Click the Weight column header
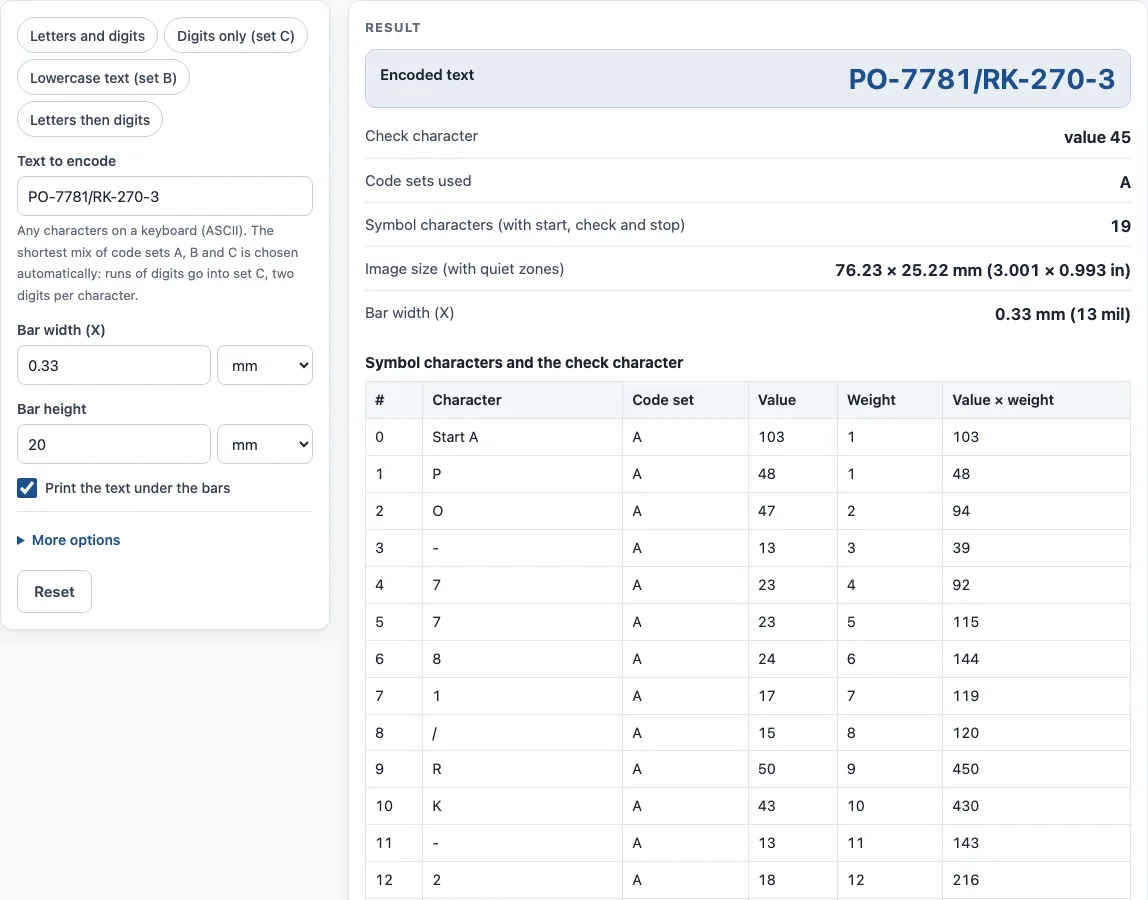The image size is (1148, 900). (x=871, y=400)
